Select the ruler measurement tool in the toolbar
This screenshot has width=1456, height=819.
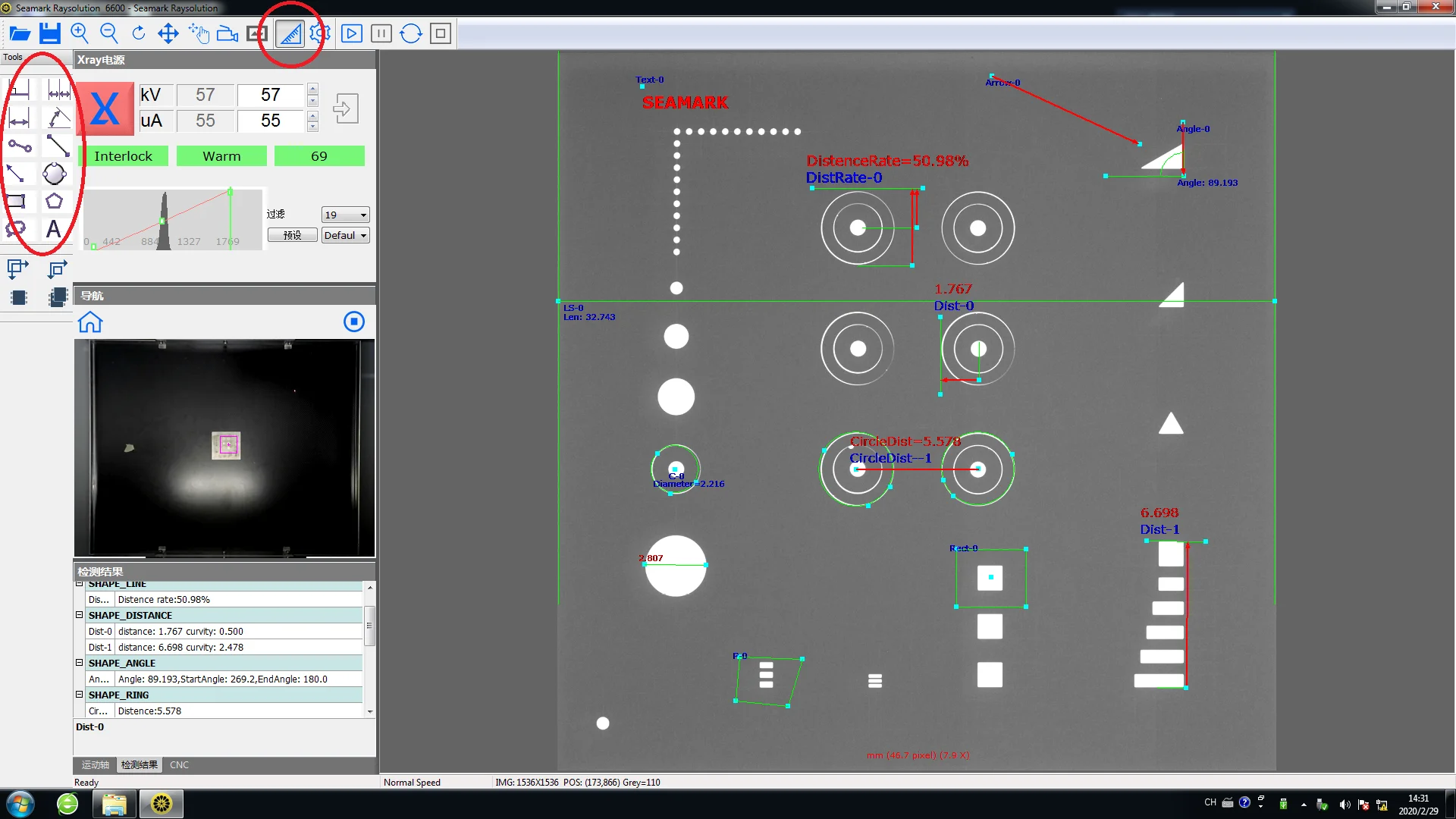pyautogui.click(x=290, y=33)
